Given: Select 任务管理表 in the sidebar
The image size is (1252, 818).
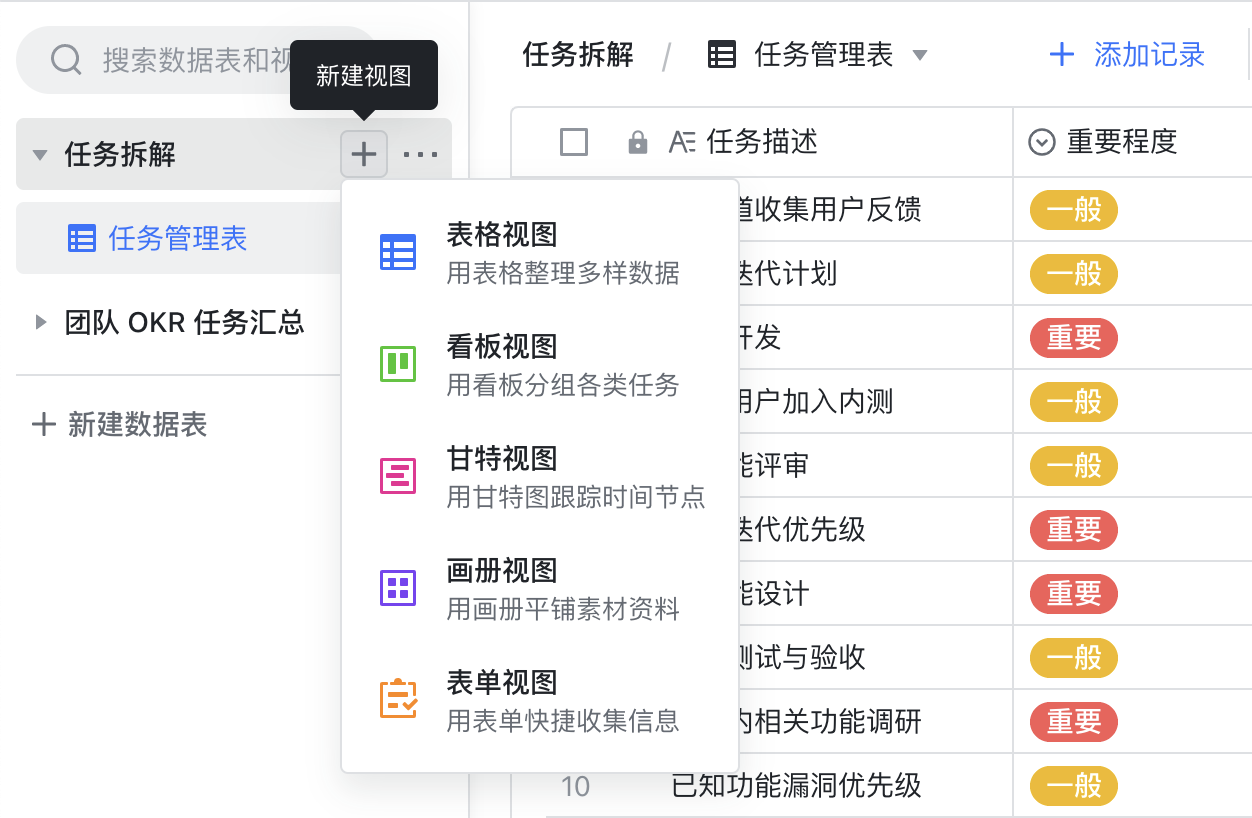Looking at the screenshot, I should point(177,238).
